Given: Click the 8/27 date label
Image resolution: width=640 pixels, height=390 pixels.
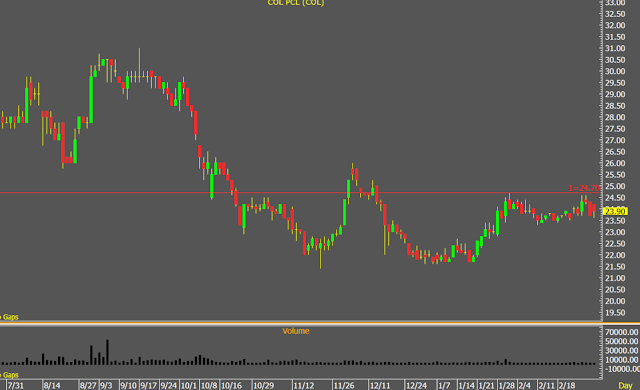Looking at the screenshot, I should pyautogui.click(x=88, y=386).
